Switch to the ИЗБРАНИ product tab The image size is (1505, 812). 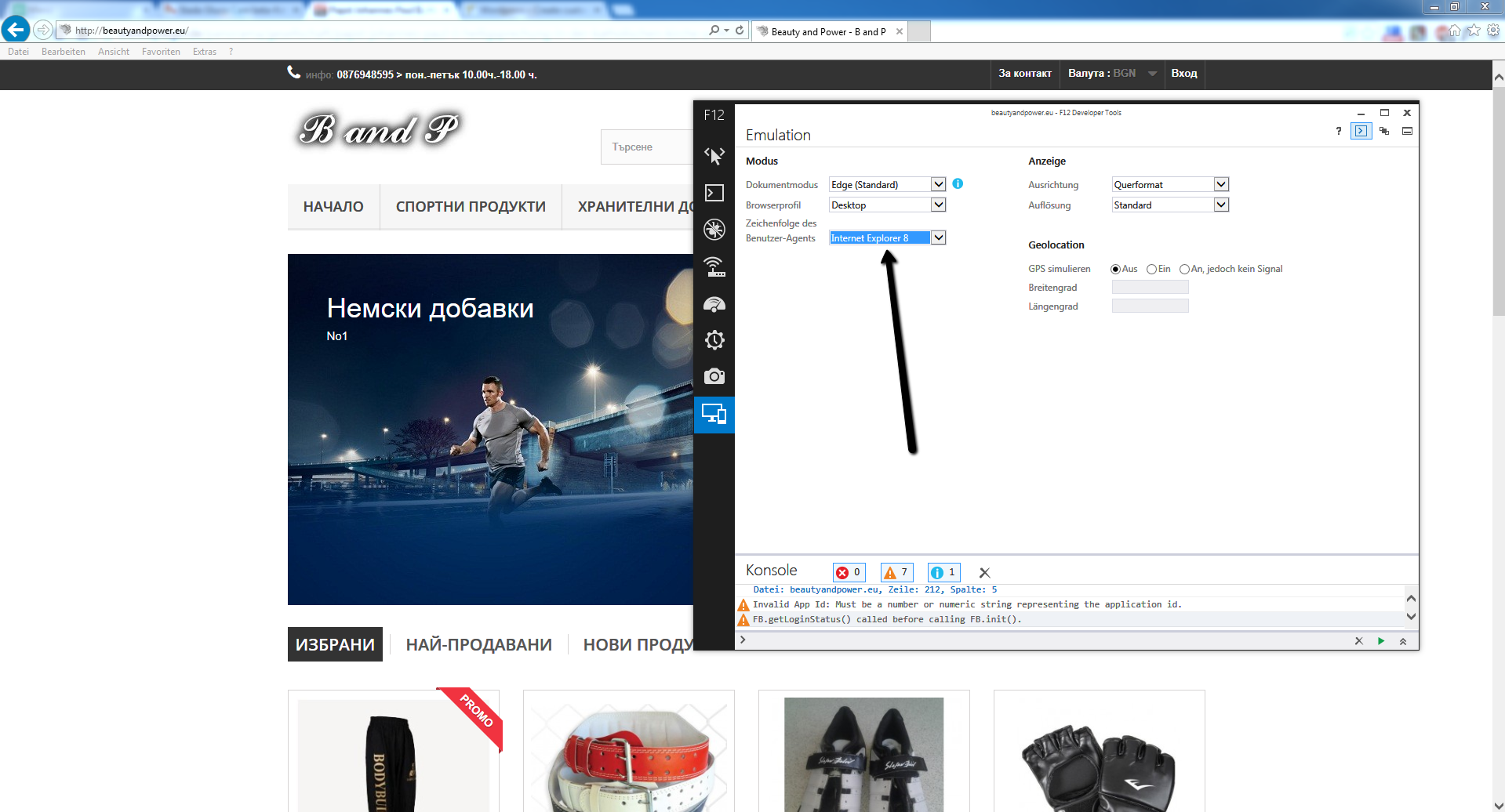(x=335, y=644)
